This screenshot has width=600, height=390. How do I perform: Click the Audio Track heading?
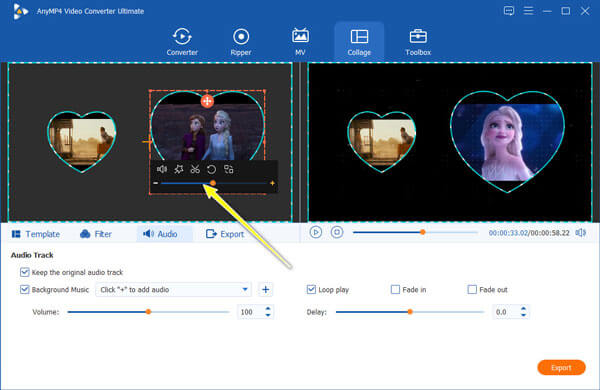coord(32,255)
